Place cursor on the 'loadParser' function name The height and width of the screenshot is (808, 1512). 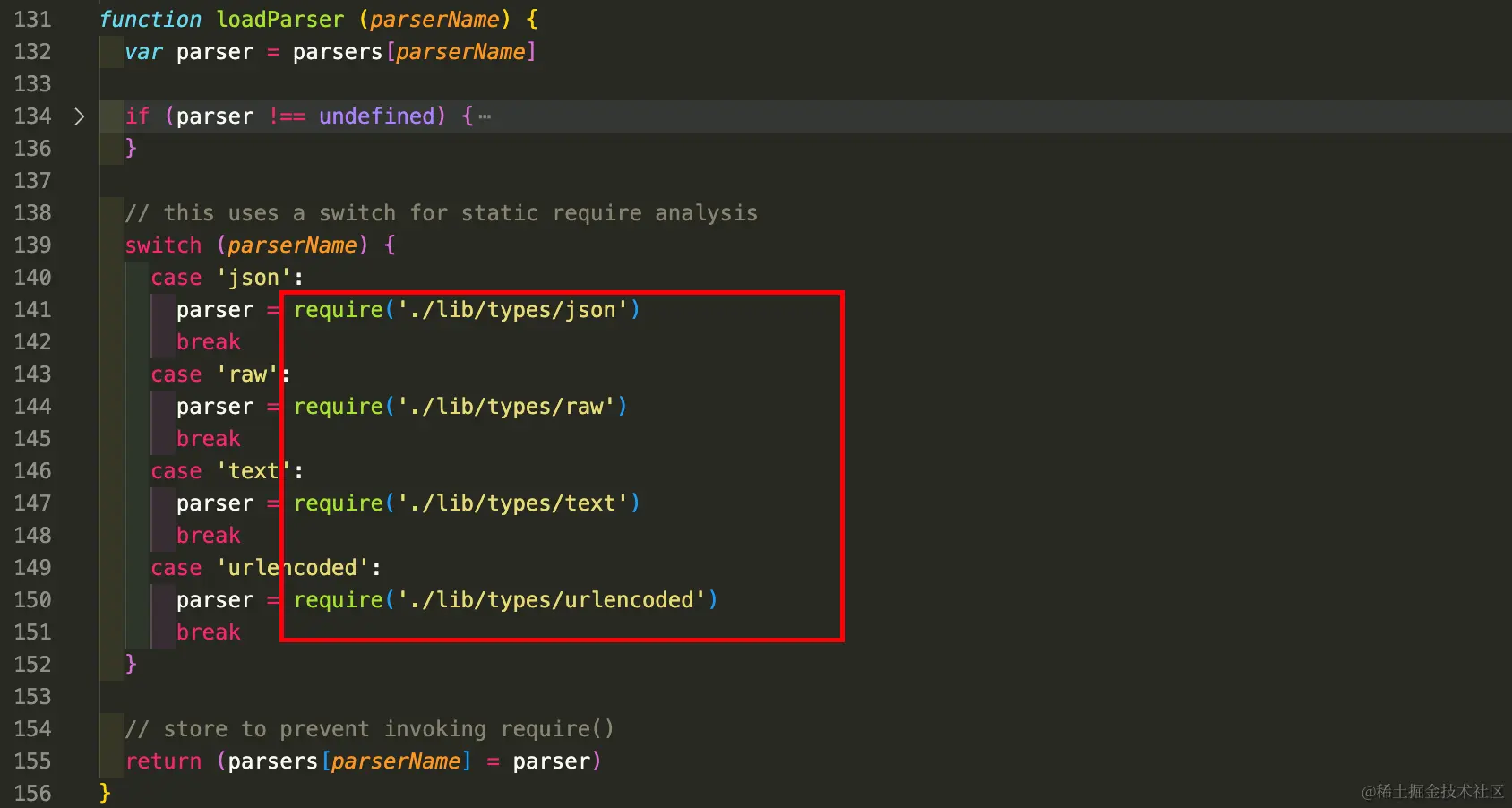pyautogui.click(x=280, y=20)
